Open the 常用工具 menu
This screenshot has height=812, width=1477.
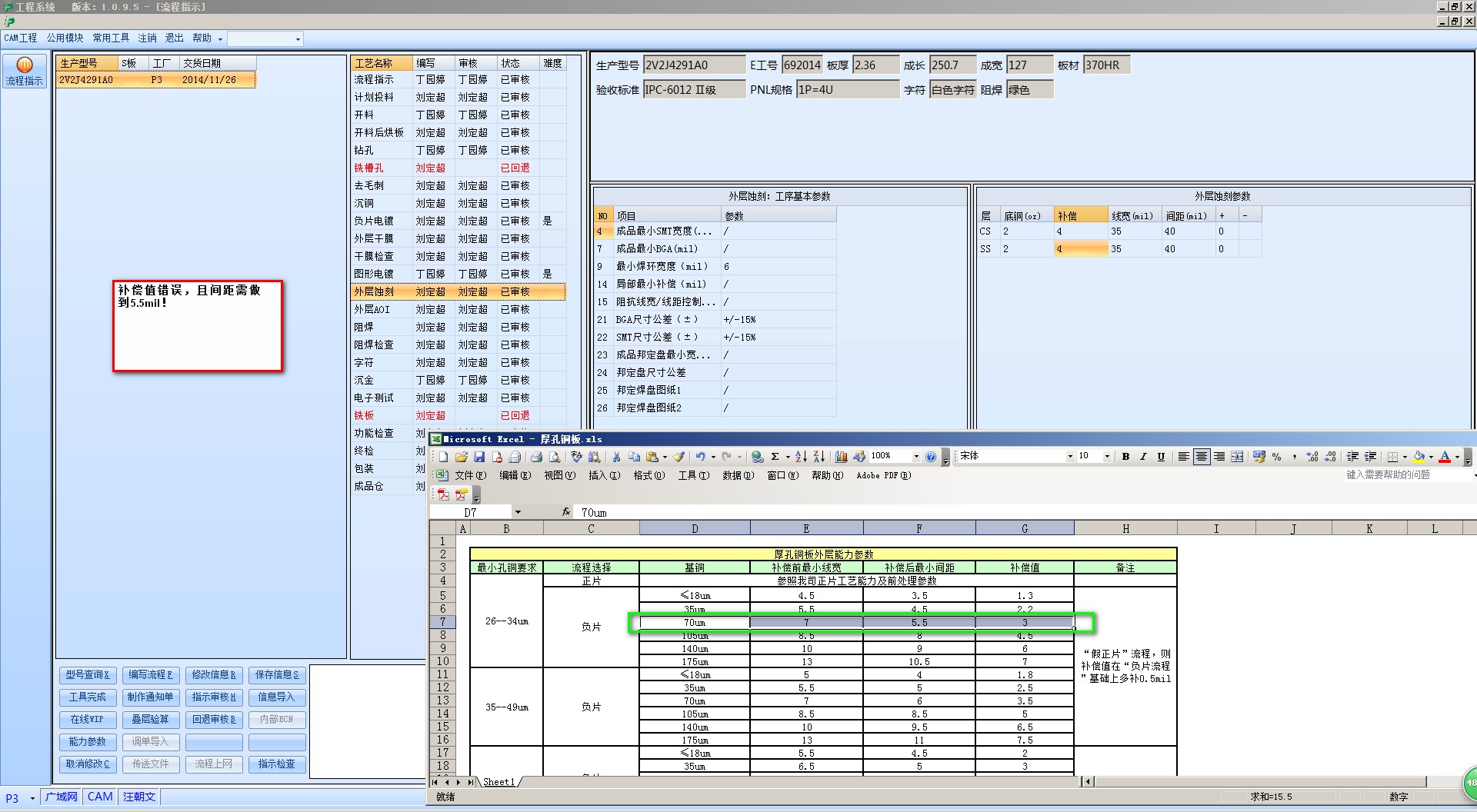(x=111, y=38)
